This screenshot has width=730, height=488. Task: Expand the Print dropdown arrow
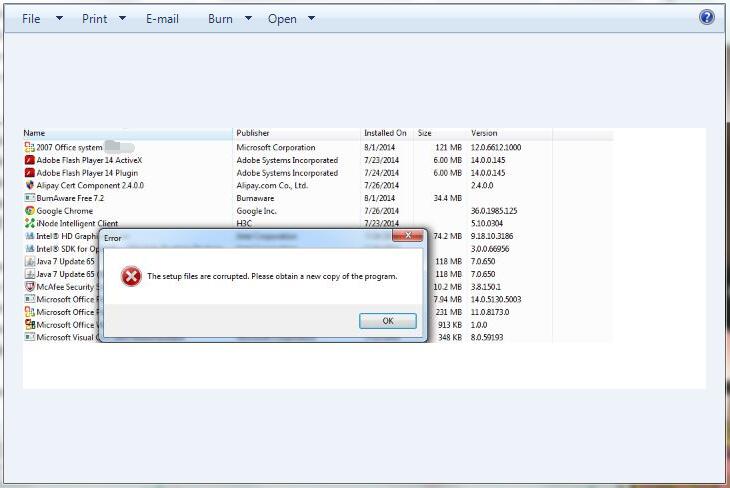coord(122,19)
